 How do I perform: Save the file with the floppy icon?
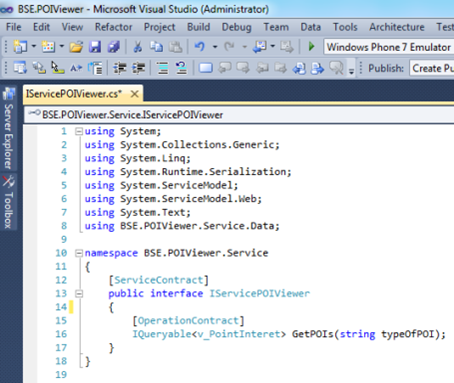[95, 47]
